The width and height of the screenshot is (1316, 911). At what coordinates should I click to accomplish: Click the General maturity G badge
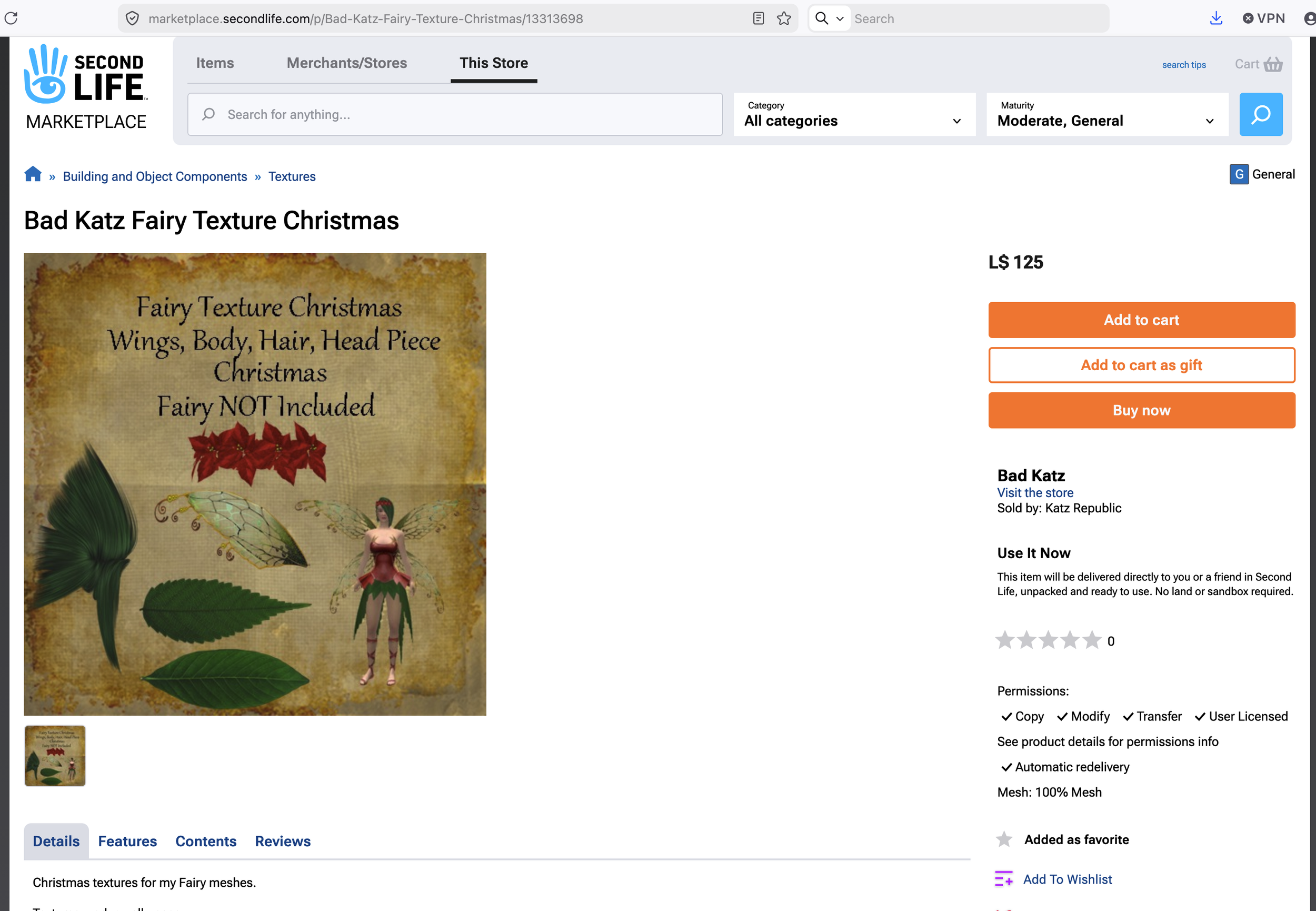(1239, 174)
